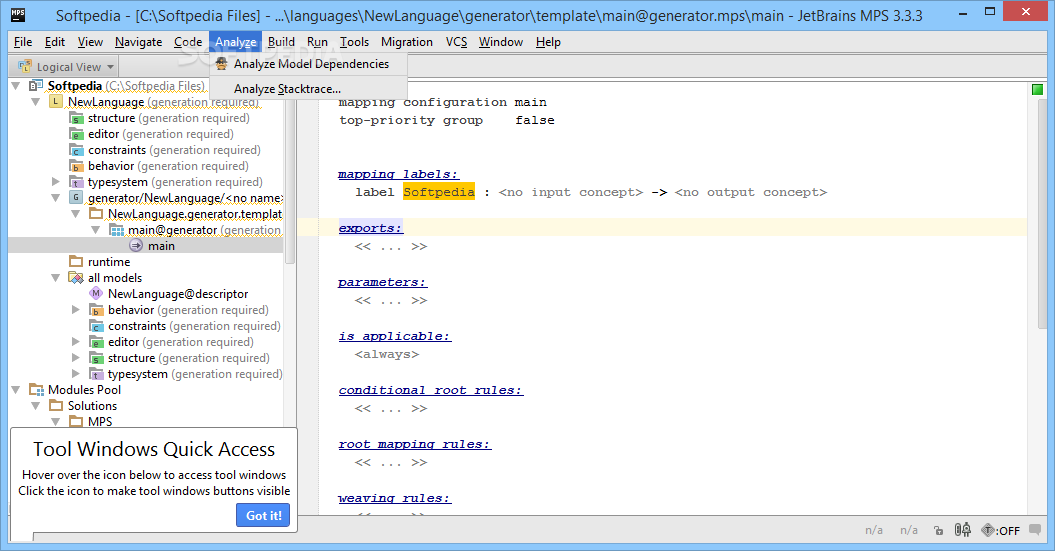Click the editor aspect icon under NewLanguage
This screenshot has height=551, width=1055.
[77, 134]
